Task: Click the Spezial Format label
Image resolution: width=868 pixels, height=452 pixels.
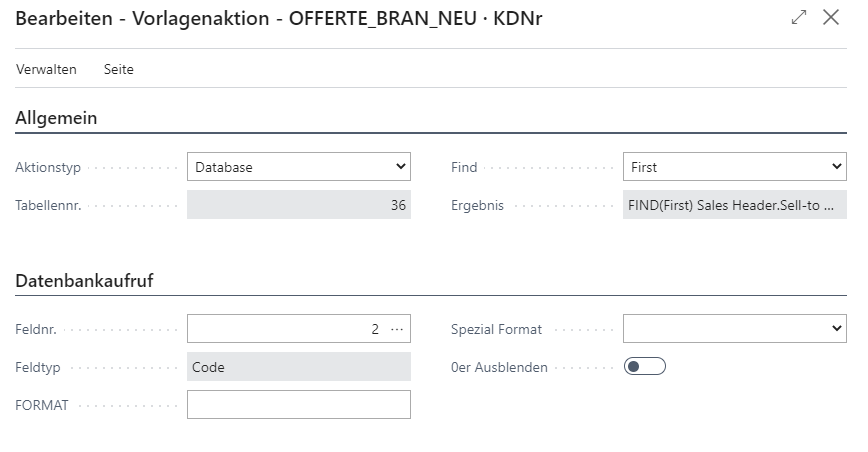Action: pos(496,329)
